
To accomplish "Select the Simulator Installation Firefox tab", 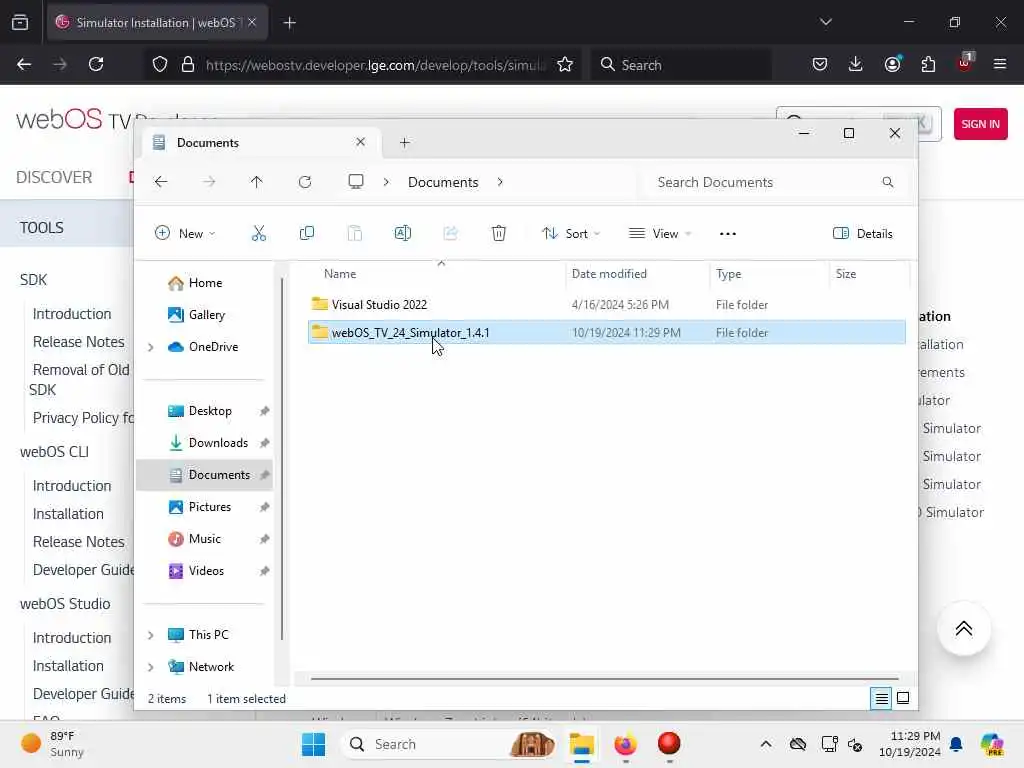I will 157,22.
